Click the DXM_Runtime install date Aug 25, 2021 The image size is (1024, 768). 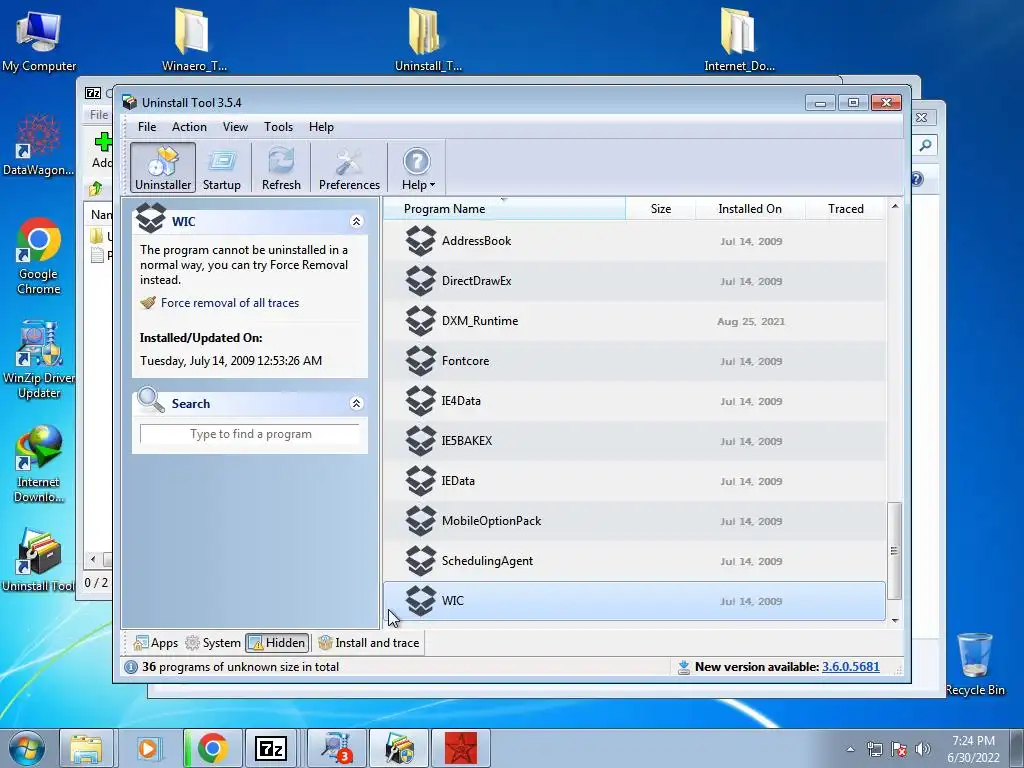[x=751, y=321]
